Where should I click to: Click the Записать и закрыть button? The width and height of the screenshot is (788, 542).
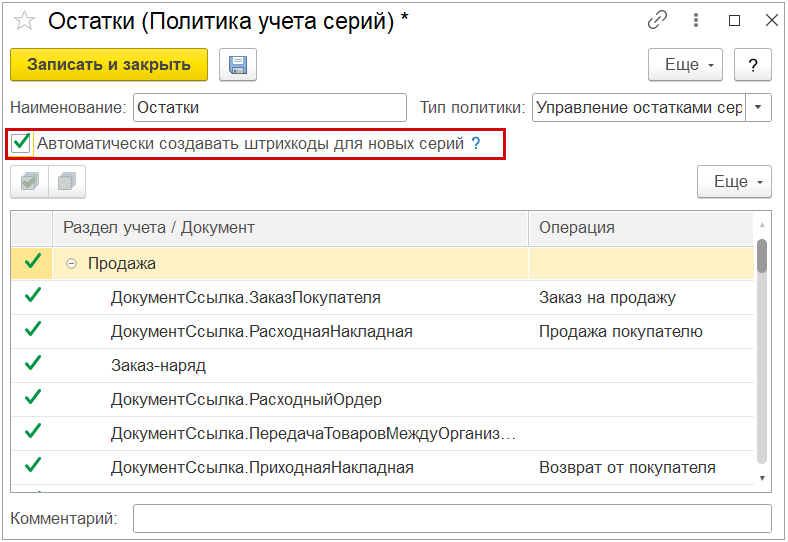tap(109, 65)
